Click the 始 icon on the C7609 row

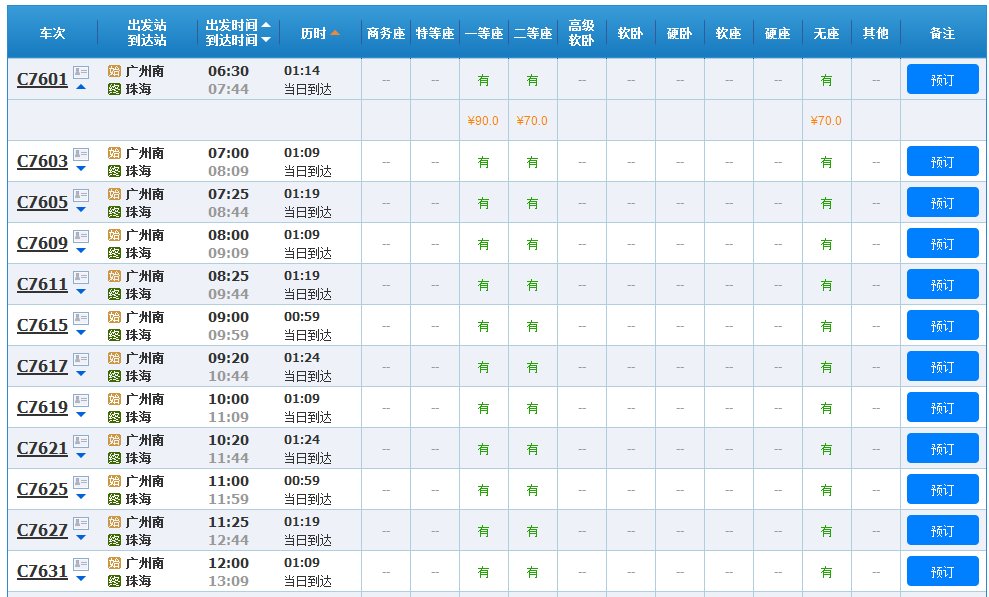click(113, 236)
